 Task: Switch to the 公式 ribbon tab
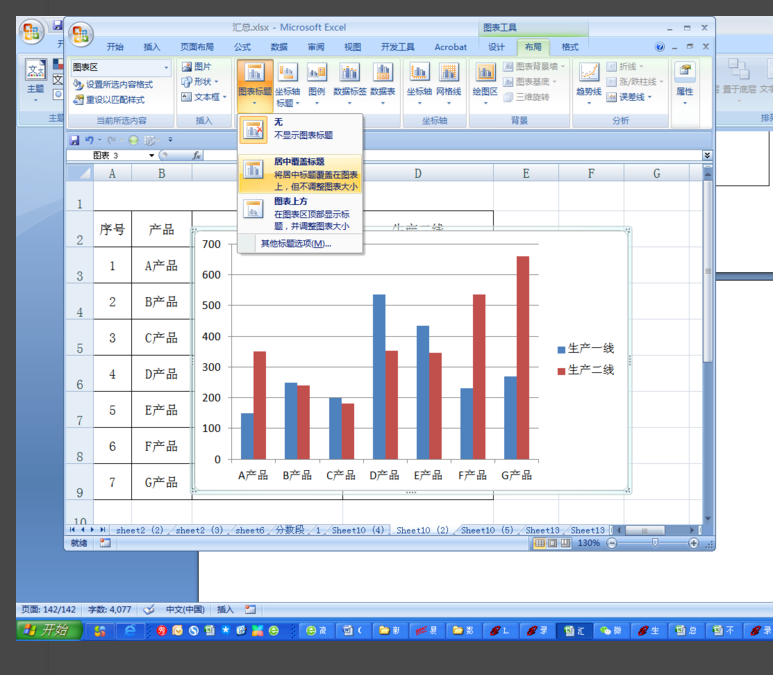[242, 47]
